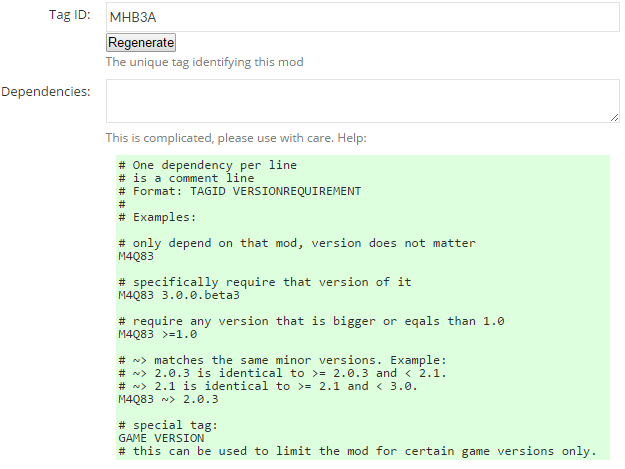
Task: Click the 'M4Q83 ~> 2.0.3' example line
Action: [x=168, y=399]
